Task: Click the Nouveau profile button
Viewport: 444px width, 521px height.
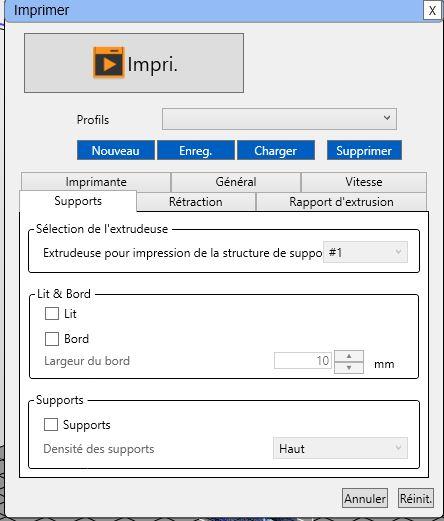Action: (116, 150)
